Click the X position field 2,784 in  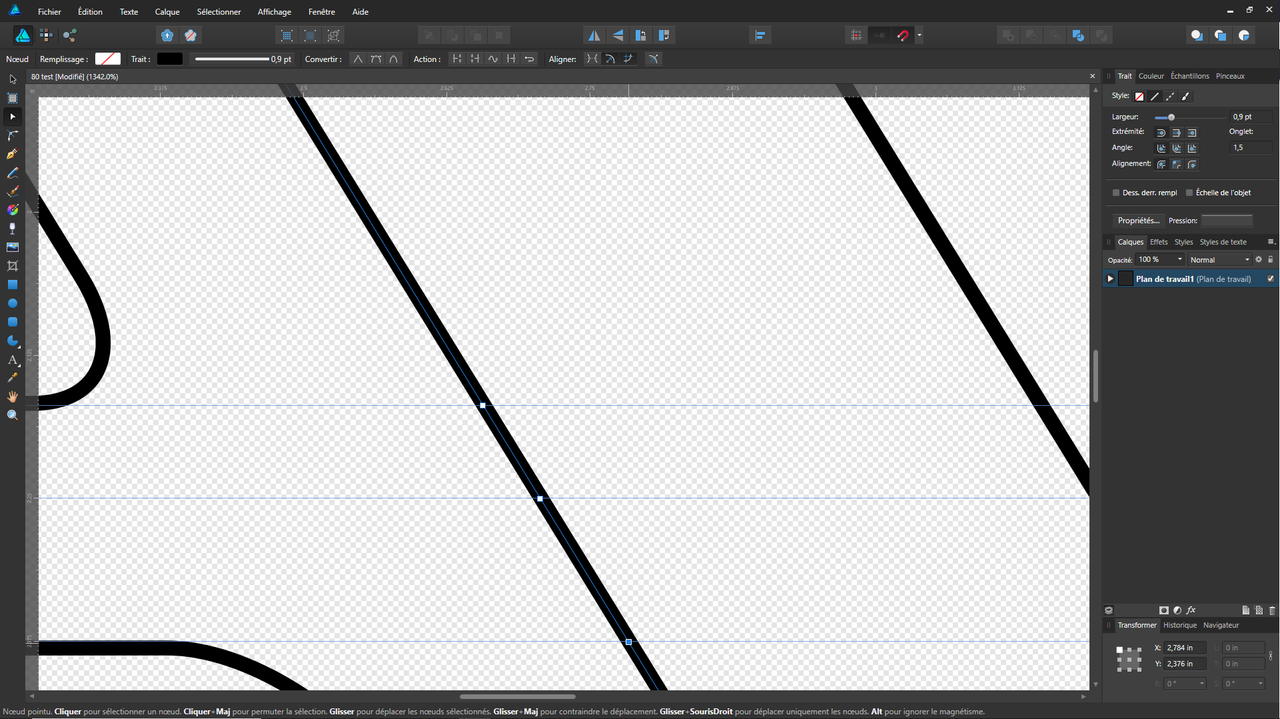(x=1186, y=648)
